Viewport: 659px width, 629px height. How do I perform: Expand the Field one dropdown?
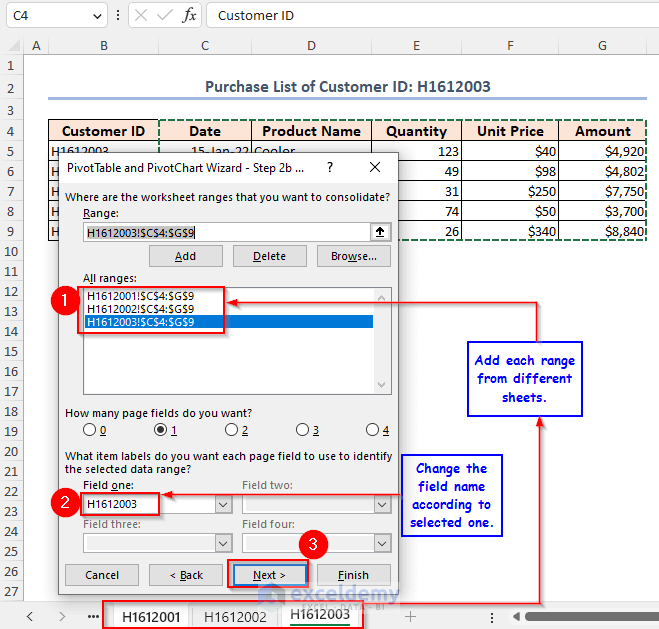pyautogui.click(x=223, y=504)
